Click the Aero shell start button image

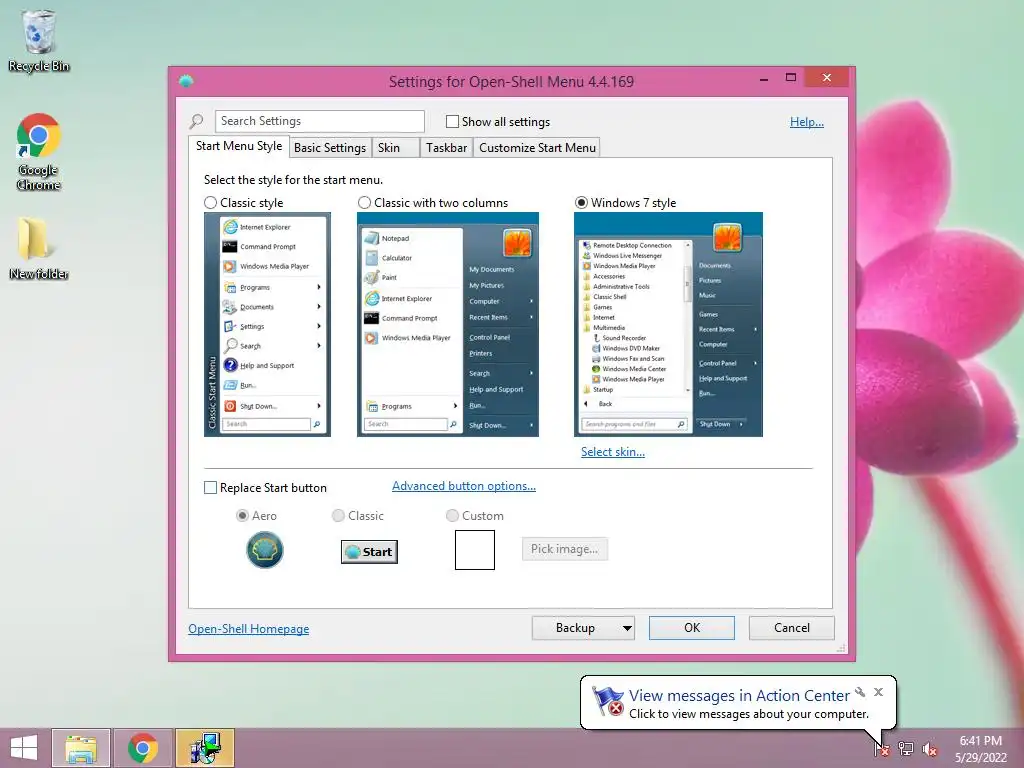coord(264,550)
